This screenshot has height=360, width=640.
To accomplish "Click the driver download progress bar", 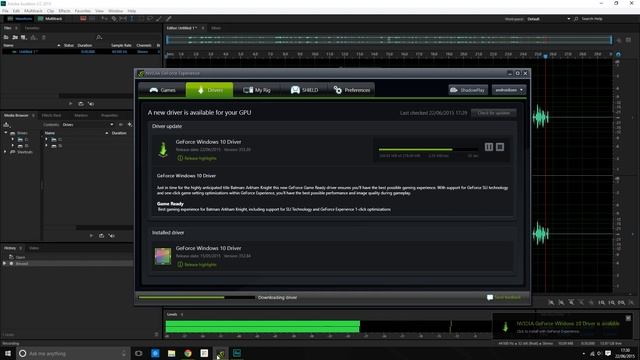I will pyautogui.click(x=428, y=150).
